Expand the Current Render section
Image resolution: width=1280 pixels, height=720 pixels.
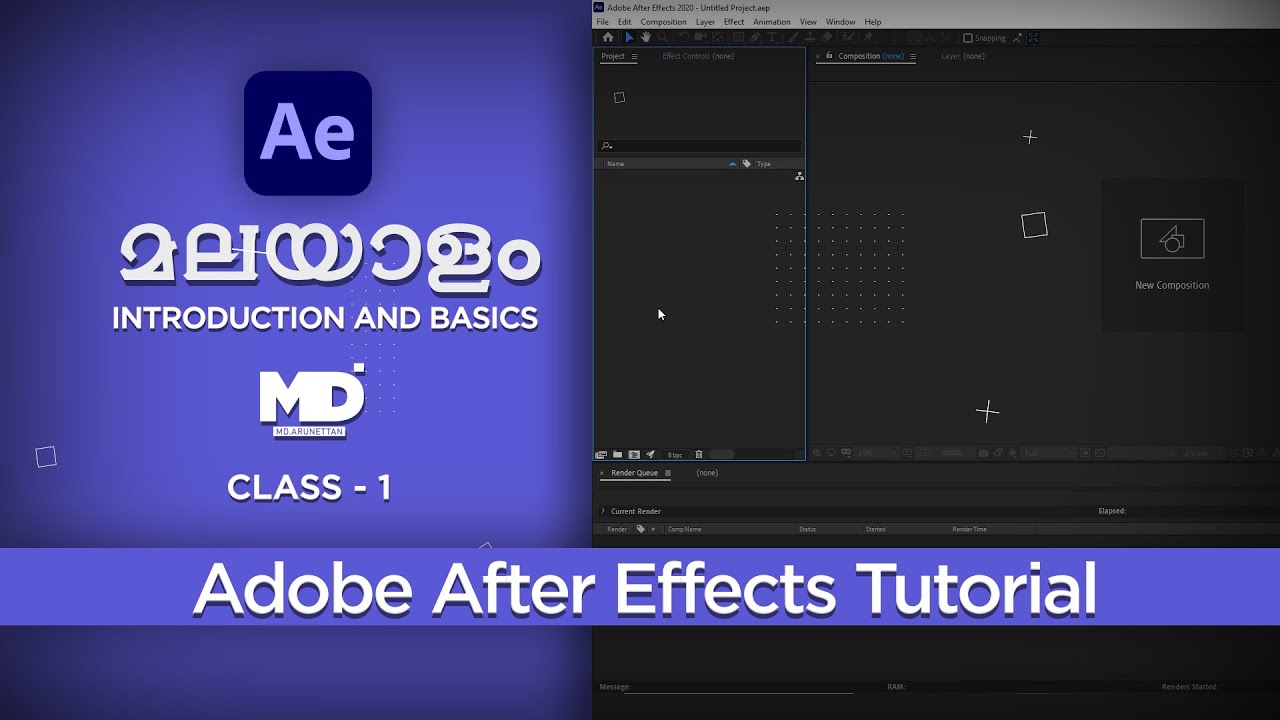pyautogui.click(x=603, y=511)
